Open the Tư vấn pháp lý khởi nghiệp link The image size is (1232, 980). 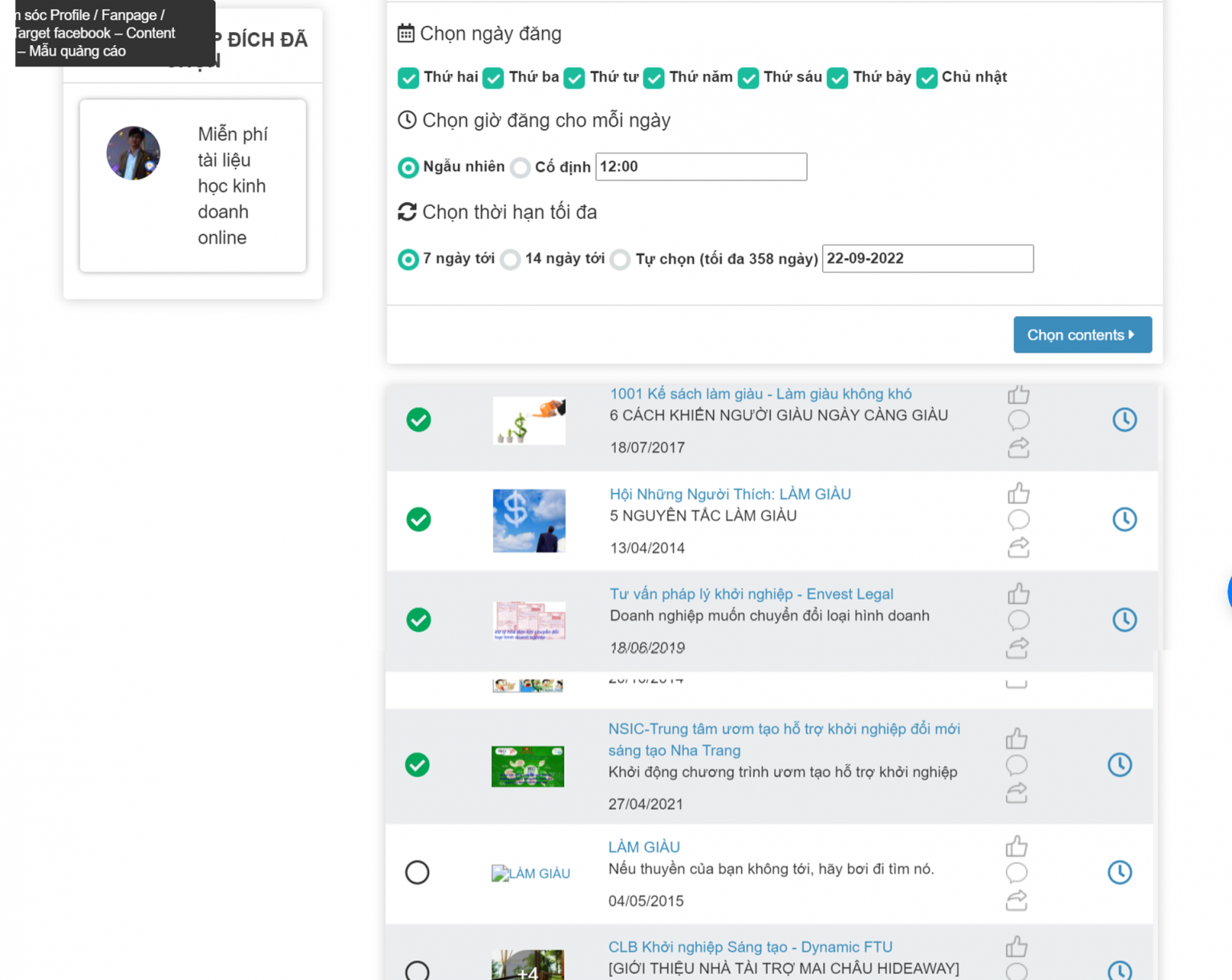pyautogui.click(x=751, y=593)
